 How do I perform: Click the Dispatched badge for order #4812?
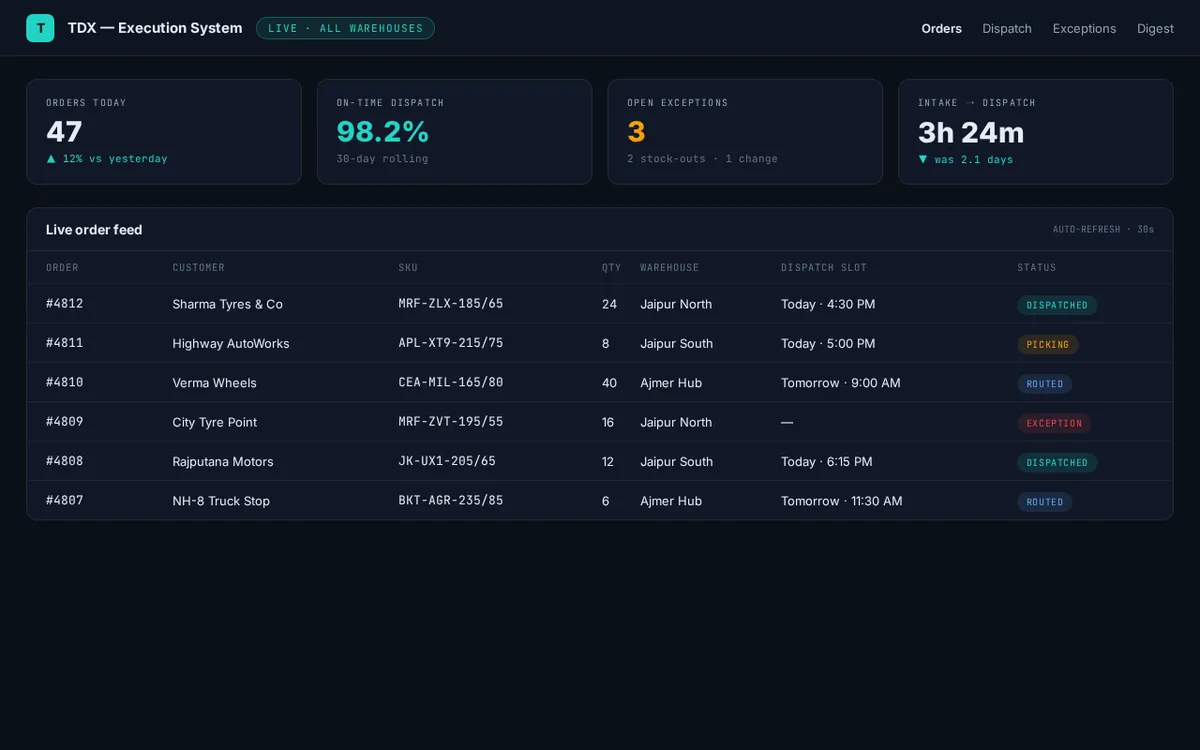pos(1057,305)
